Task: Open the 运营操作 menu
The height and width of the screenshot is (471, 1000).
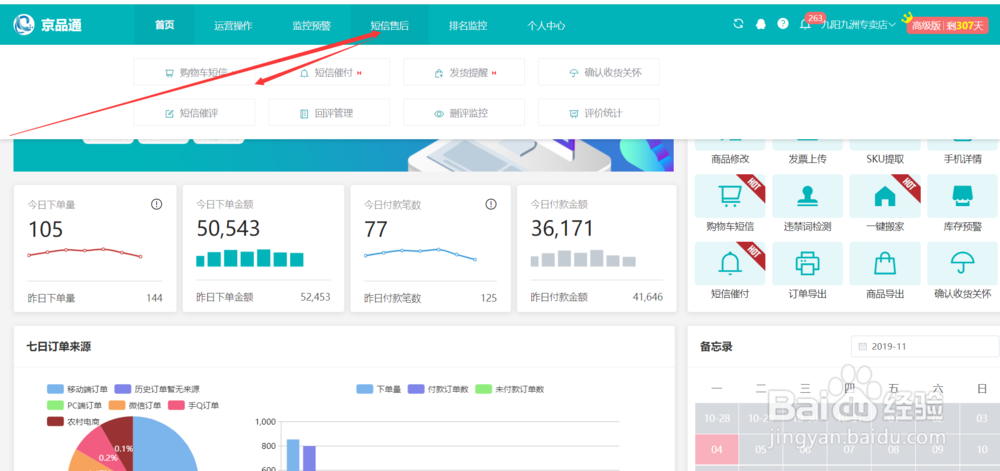Action: [x=233, y=26]
